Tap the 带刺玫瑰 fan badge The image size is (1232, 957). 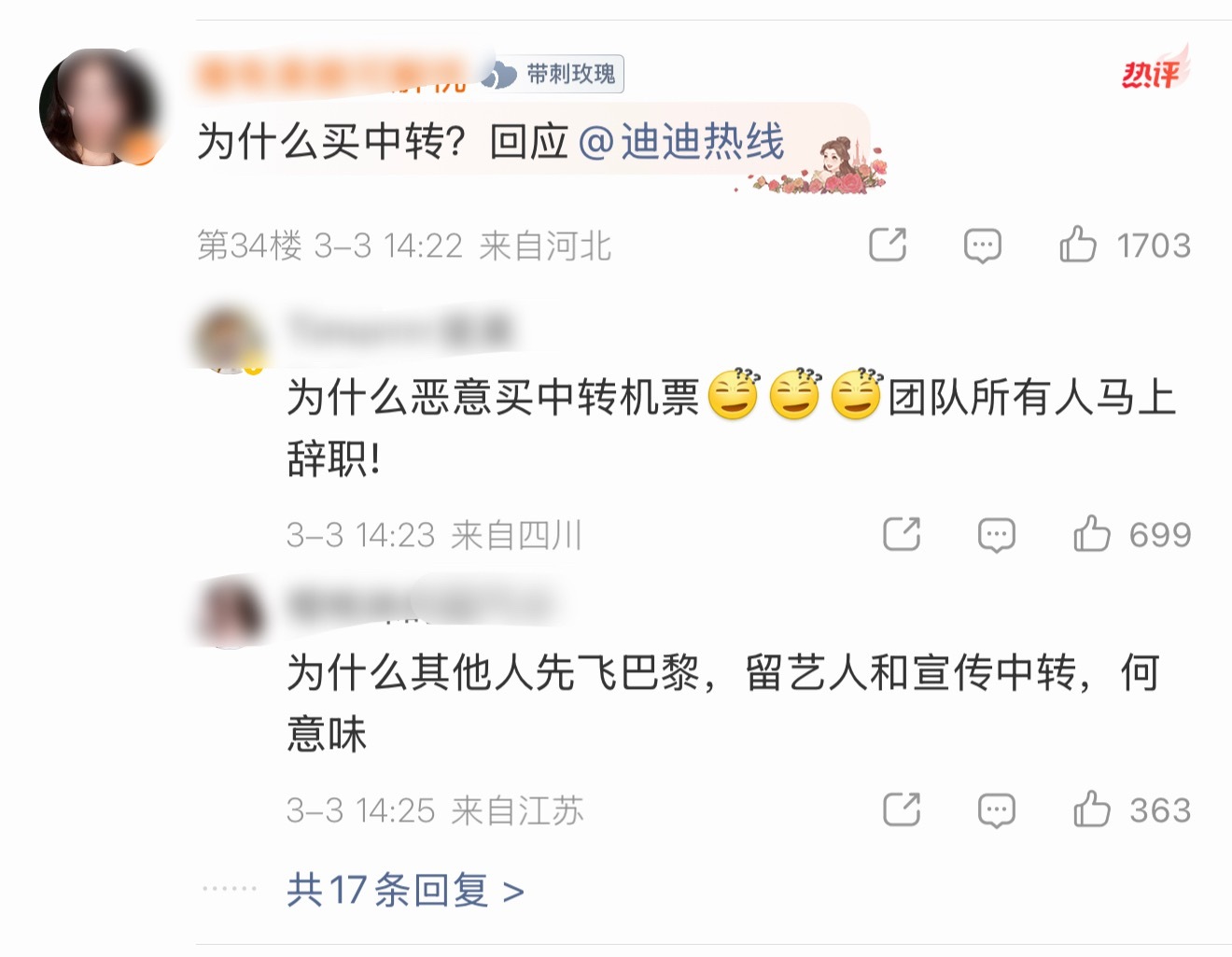(552, 74)
